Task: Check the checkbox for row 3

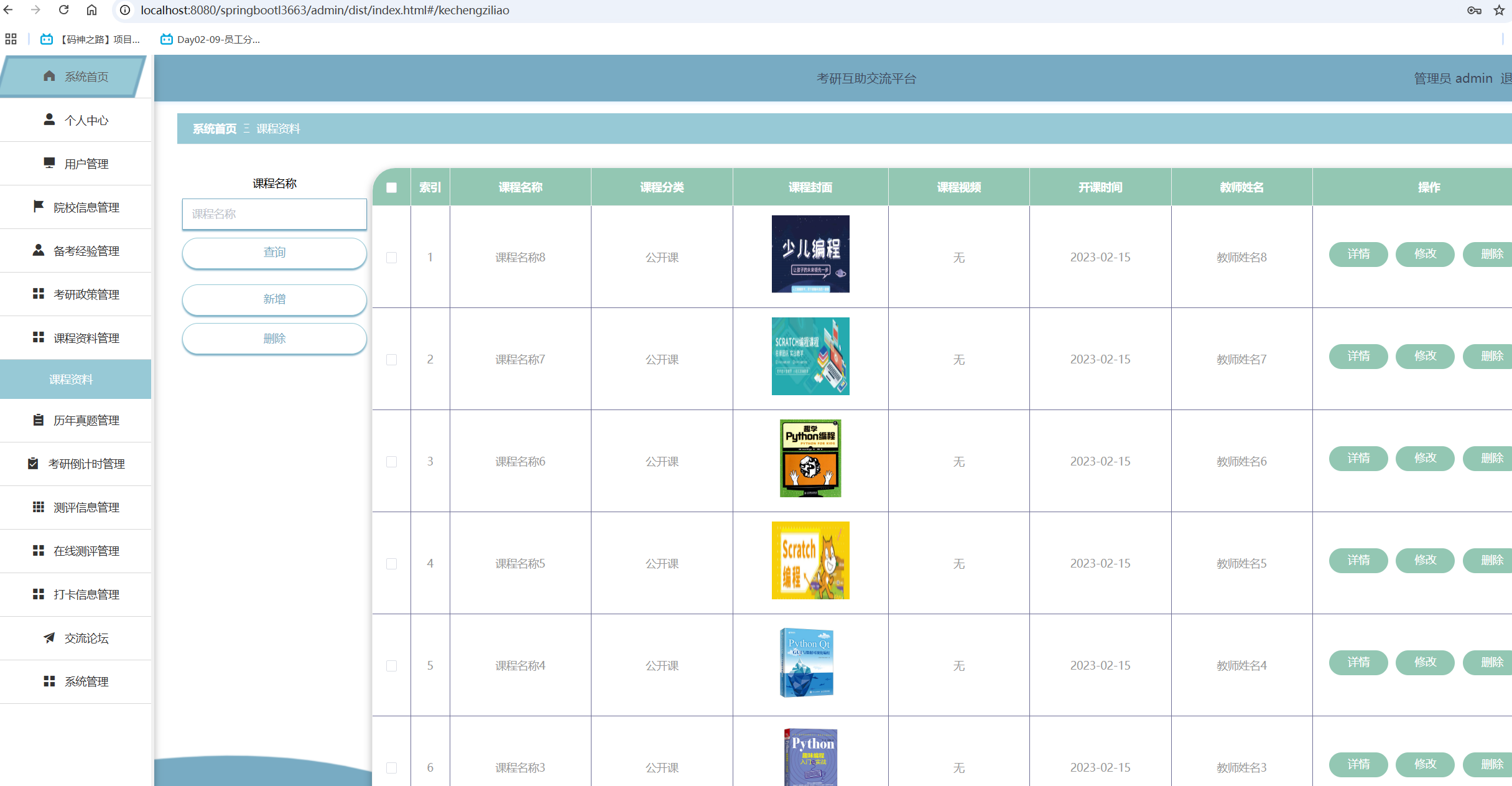Action: click(391, 461)
